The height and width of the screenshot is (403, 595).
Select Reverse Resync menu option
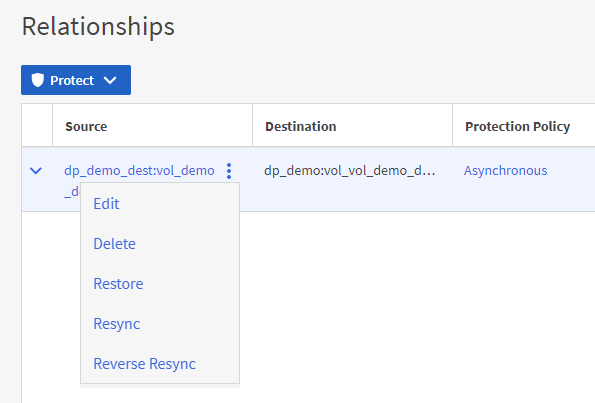point(145,364)
